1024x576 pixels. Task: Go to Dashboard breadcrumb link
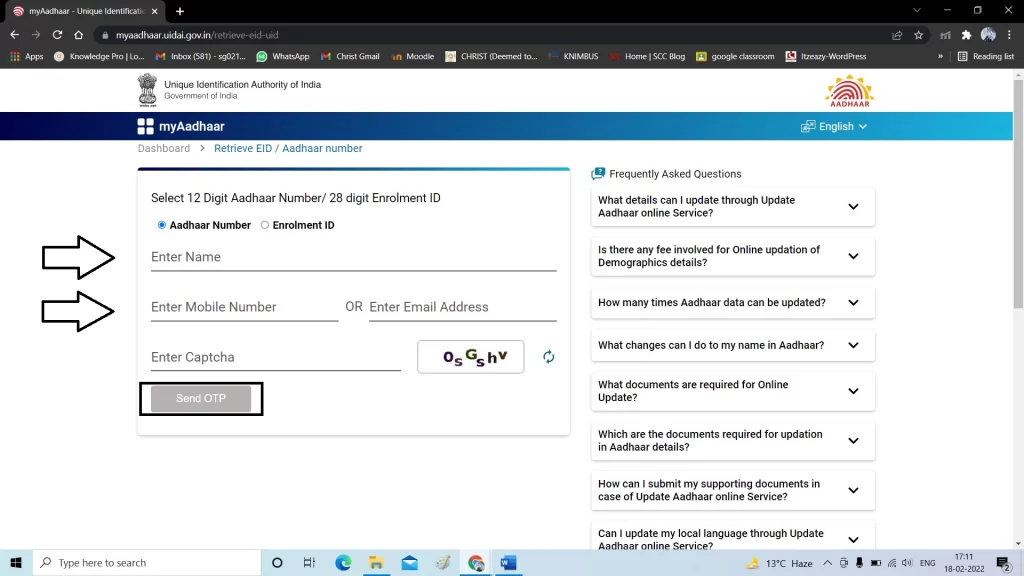point(164,148)
